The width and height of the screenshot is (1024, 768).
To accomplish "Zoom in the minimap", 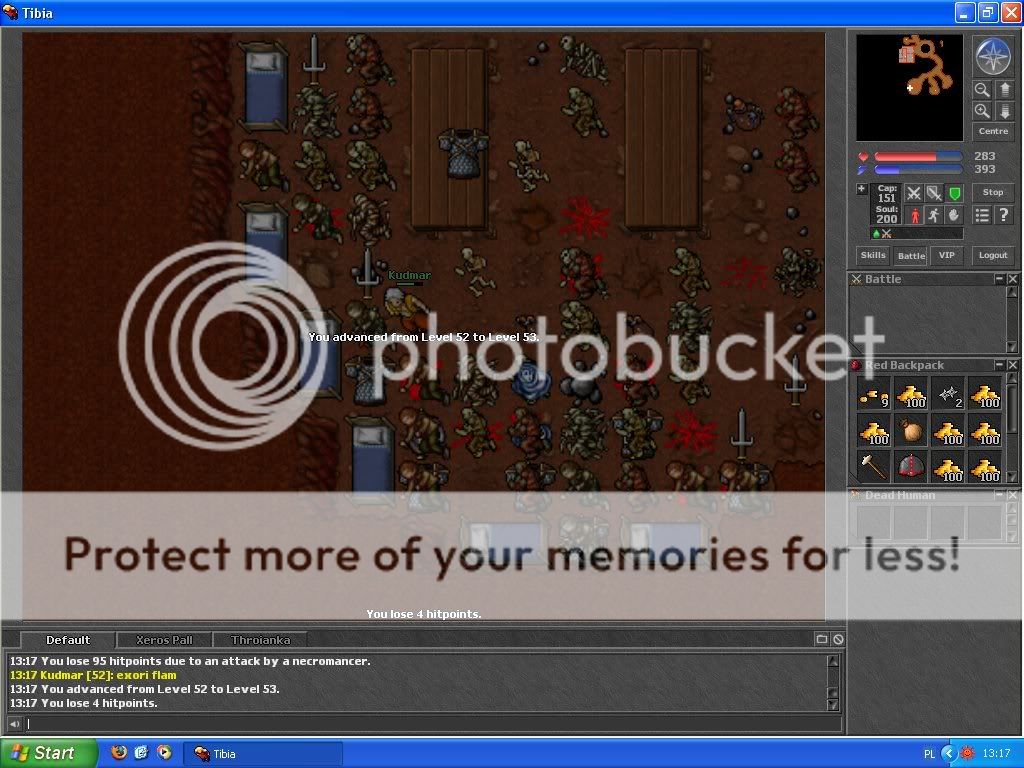I will 982,111.
